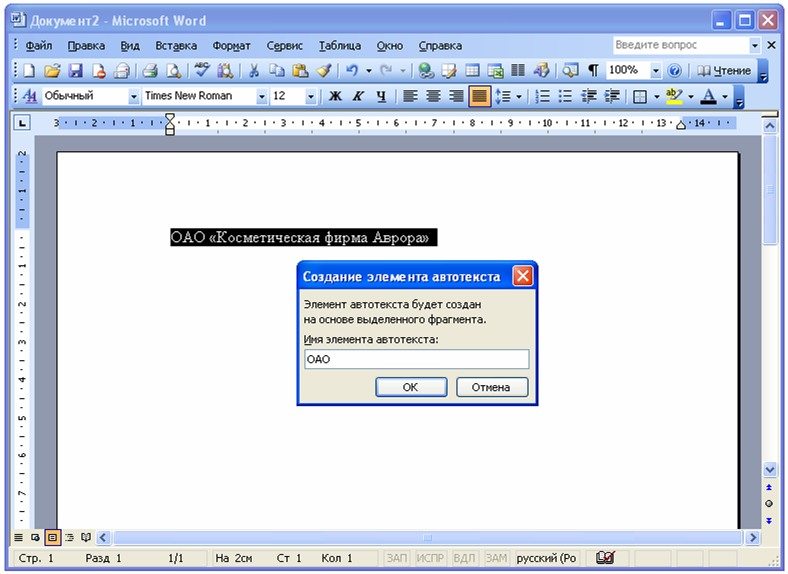Open the Файл menu
Image resolution: width=788 pixels, height=574 pixels.
[x=39, y=46]
